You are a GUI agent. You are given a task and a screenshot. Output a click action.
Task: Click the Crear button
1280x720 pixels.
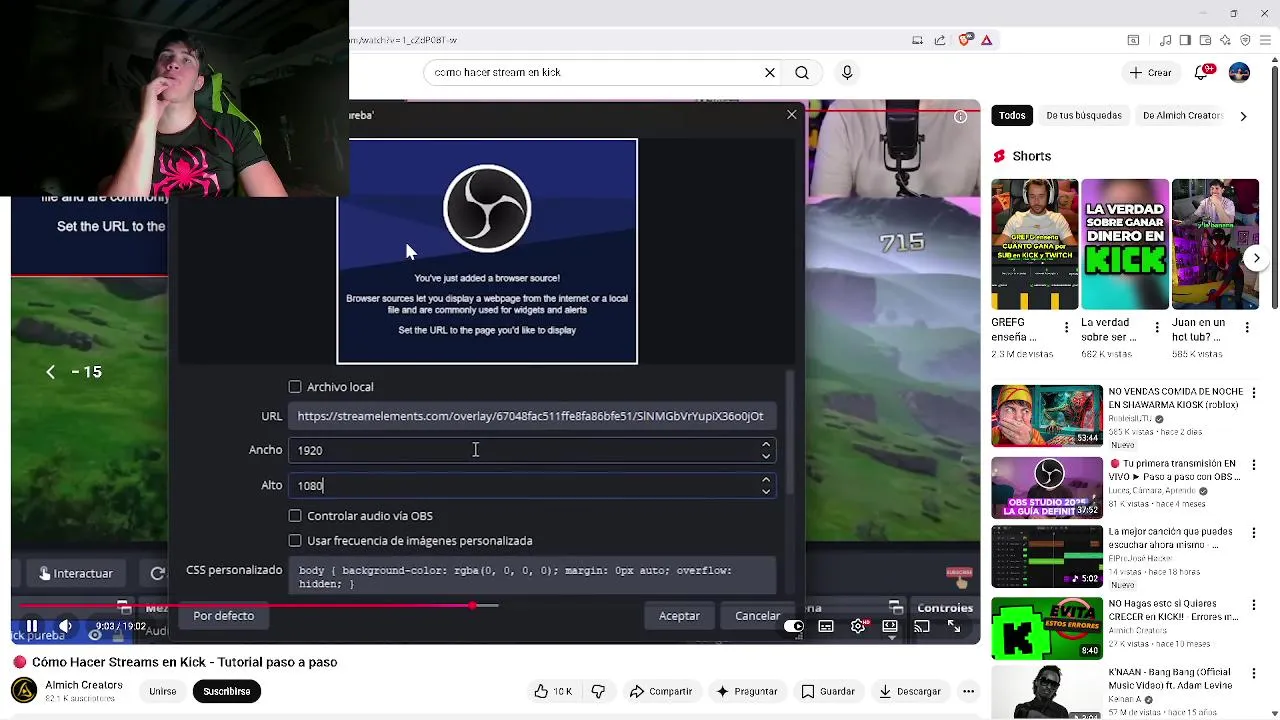[1150, 72]
